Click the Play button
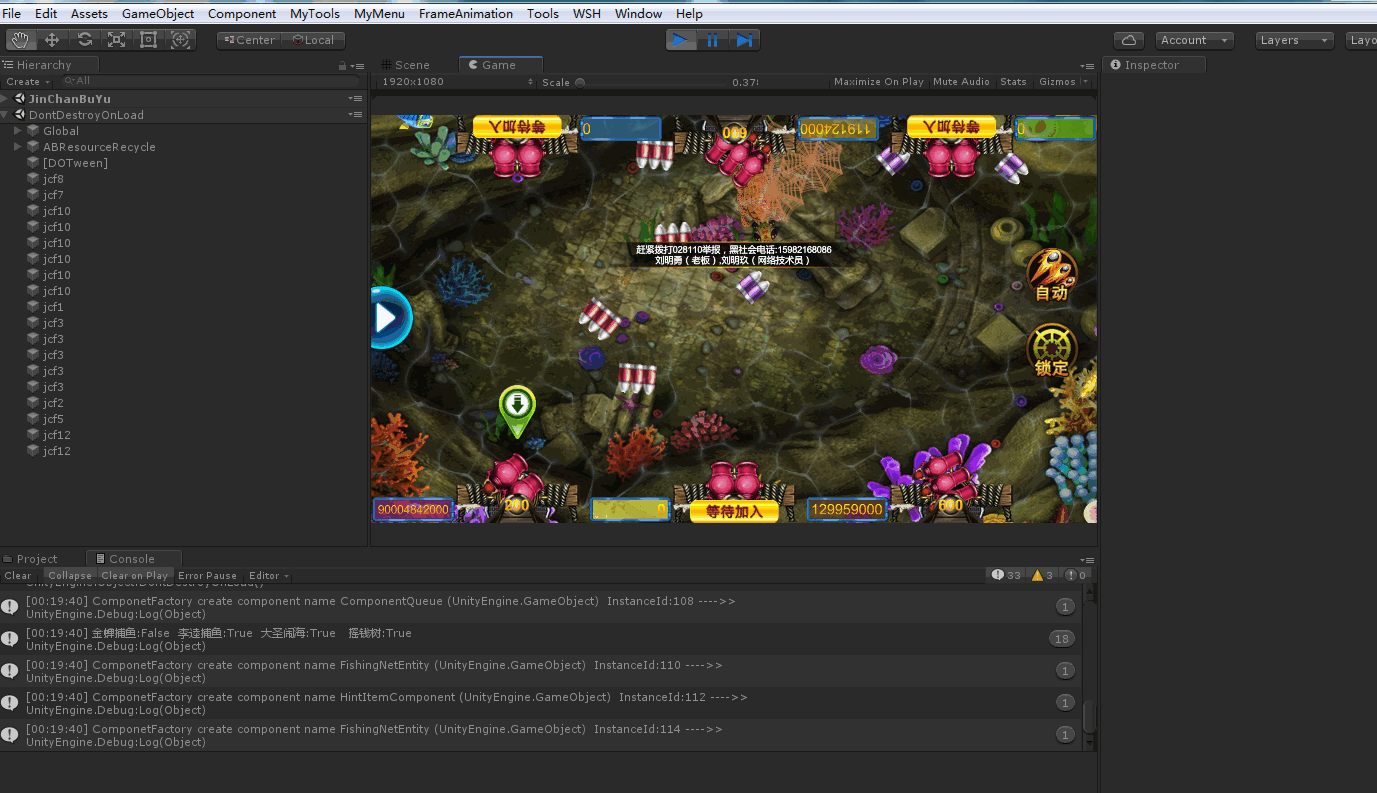Viewport: 1377px width, 793px height. pos(680,40)
